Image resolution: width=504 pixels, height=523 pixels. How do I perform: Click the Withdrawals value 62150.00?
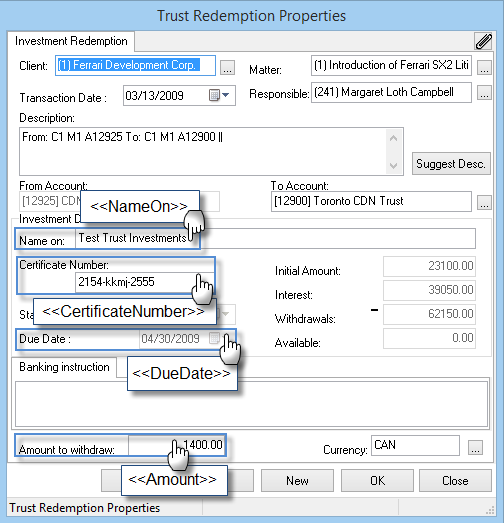429,315
